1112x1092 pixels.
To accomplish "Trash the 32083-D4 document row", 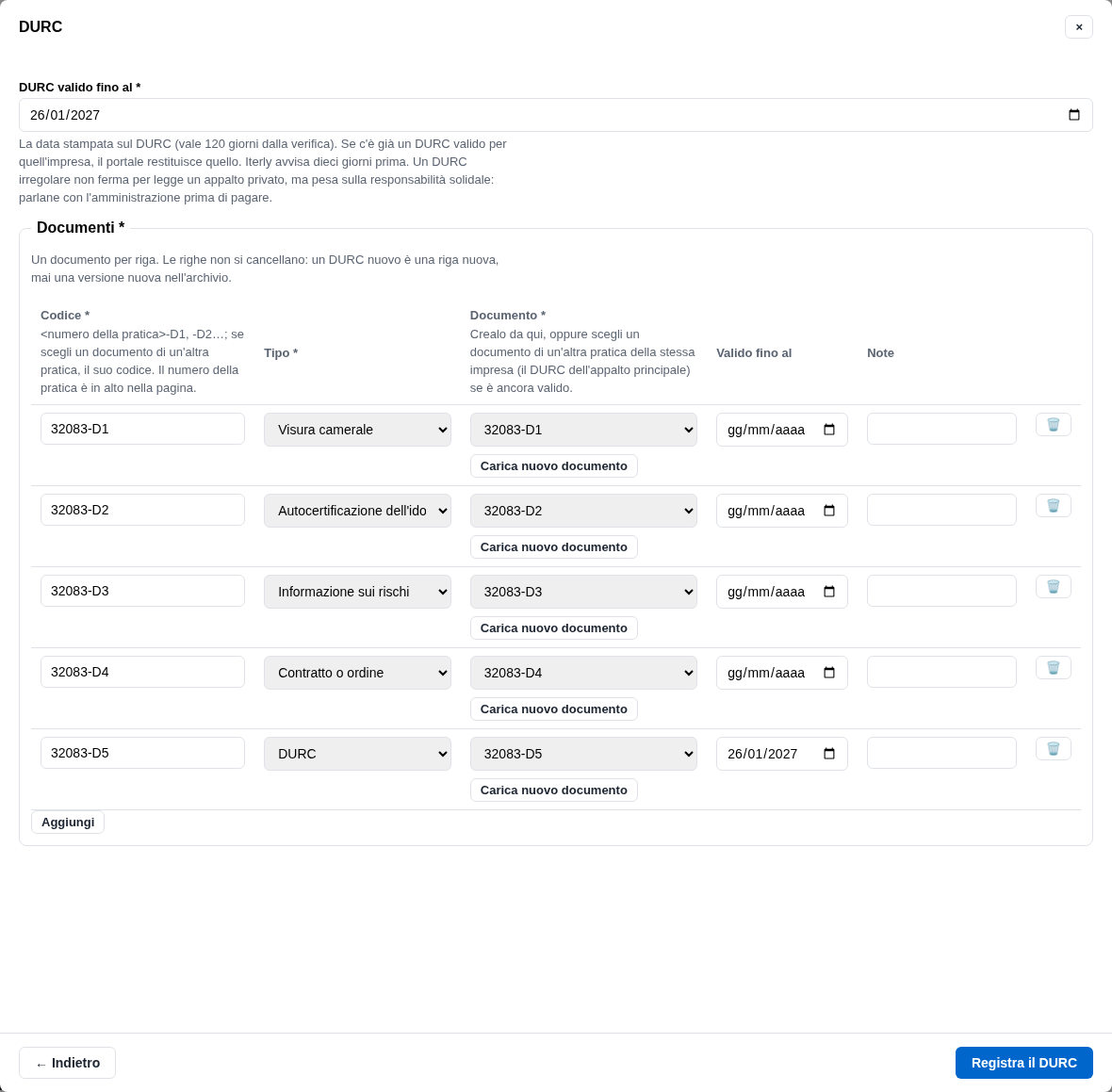I will [1054, 667].
